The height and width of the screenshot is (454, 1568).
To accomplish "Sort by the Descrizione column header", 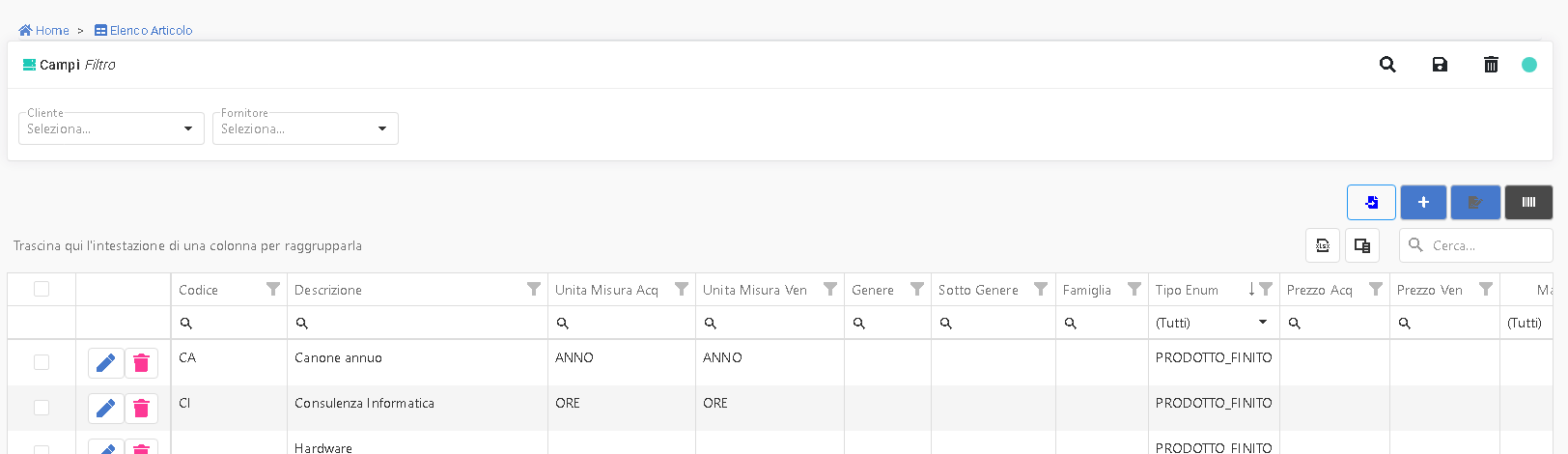I will (328, 290).
